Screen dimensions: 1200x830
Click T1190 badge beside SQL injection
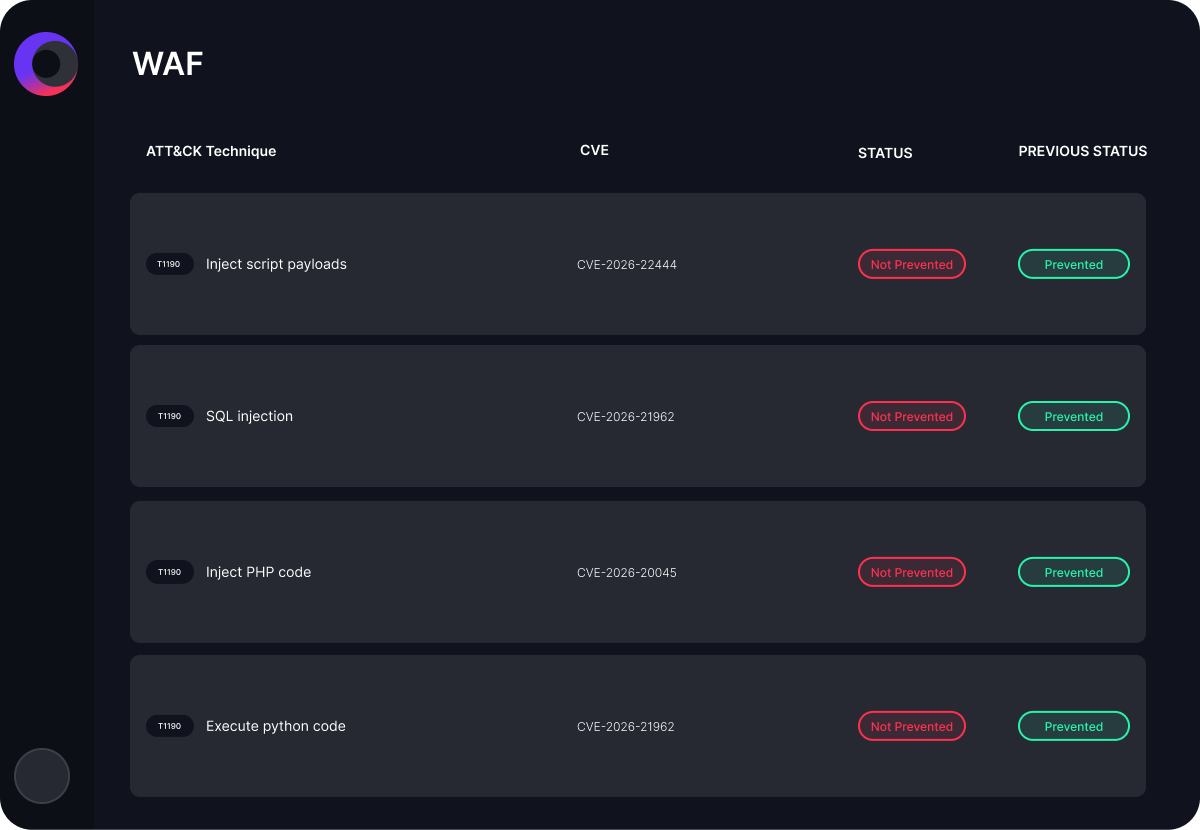click(169, 416)
